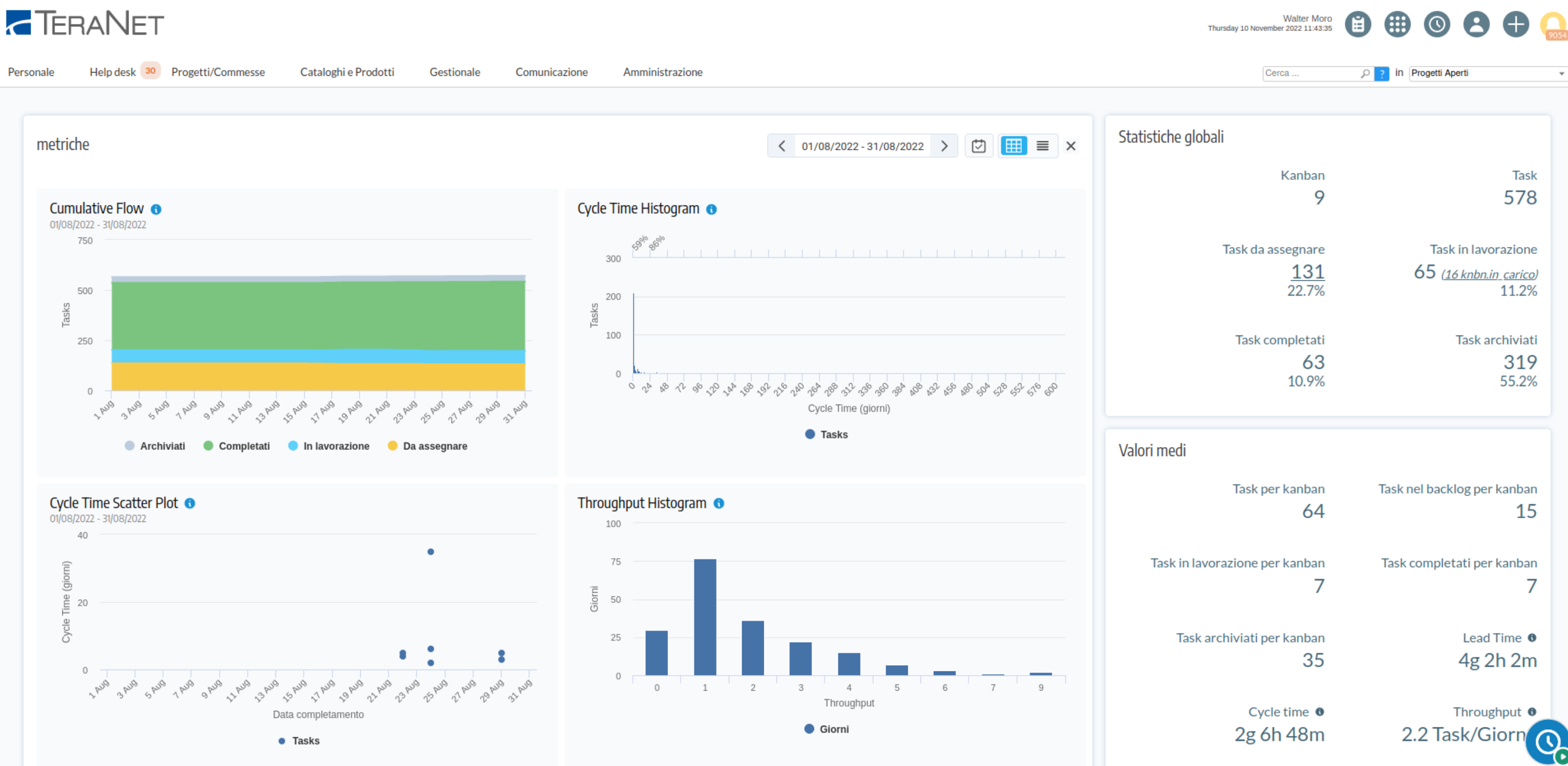
Task: Go to previous date range
Action: click(x=782, y=146)
